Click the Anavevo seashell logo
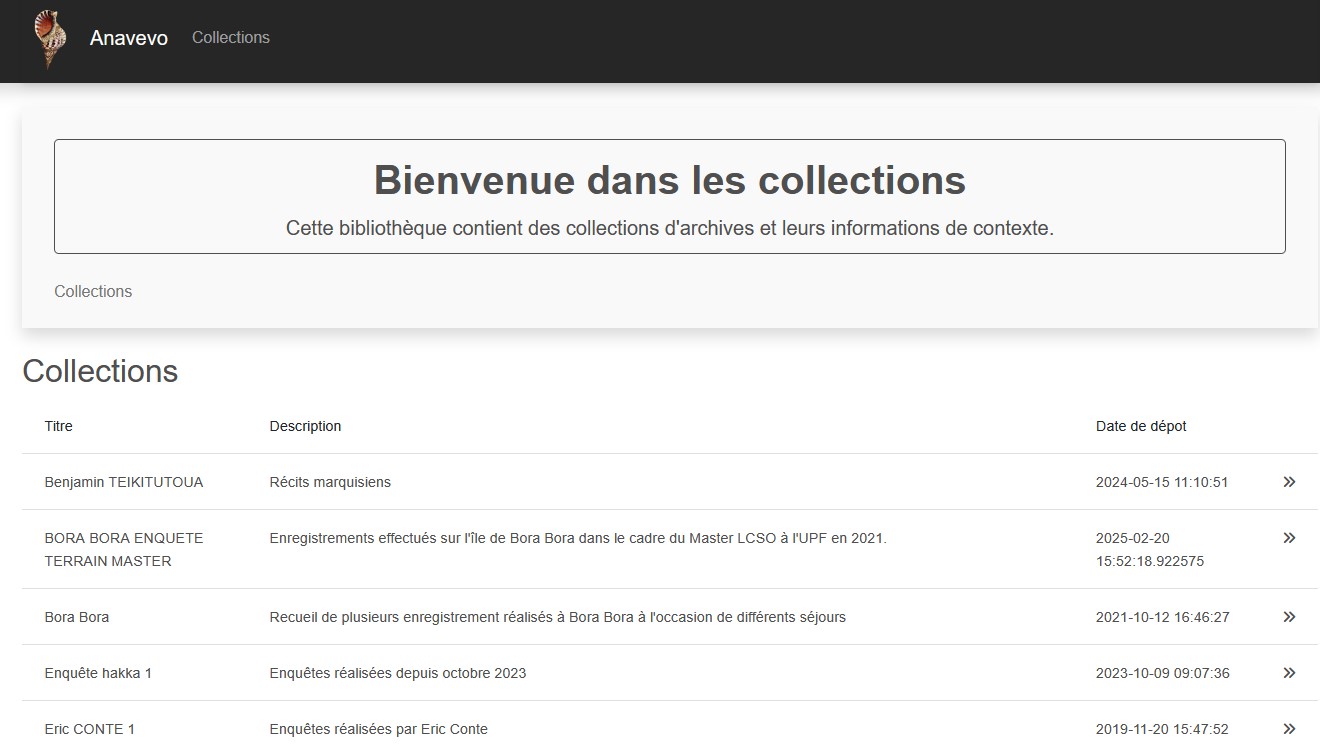The image size is (1320, 755). click(48, 38)
